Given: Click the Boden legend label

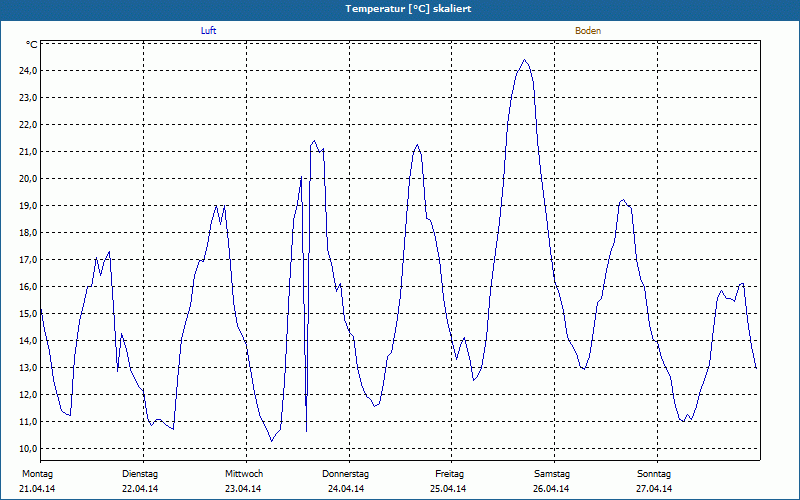Looking at the screenshot, I should [588, 31].
